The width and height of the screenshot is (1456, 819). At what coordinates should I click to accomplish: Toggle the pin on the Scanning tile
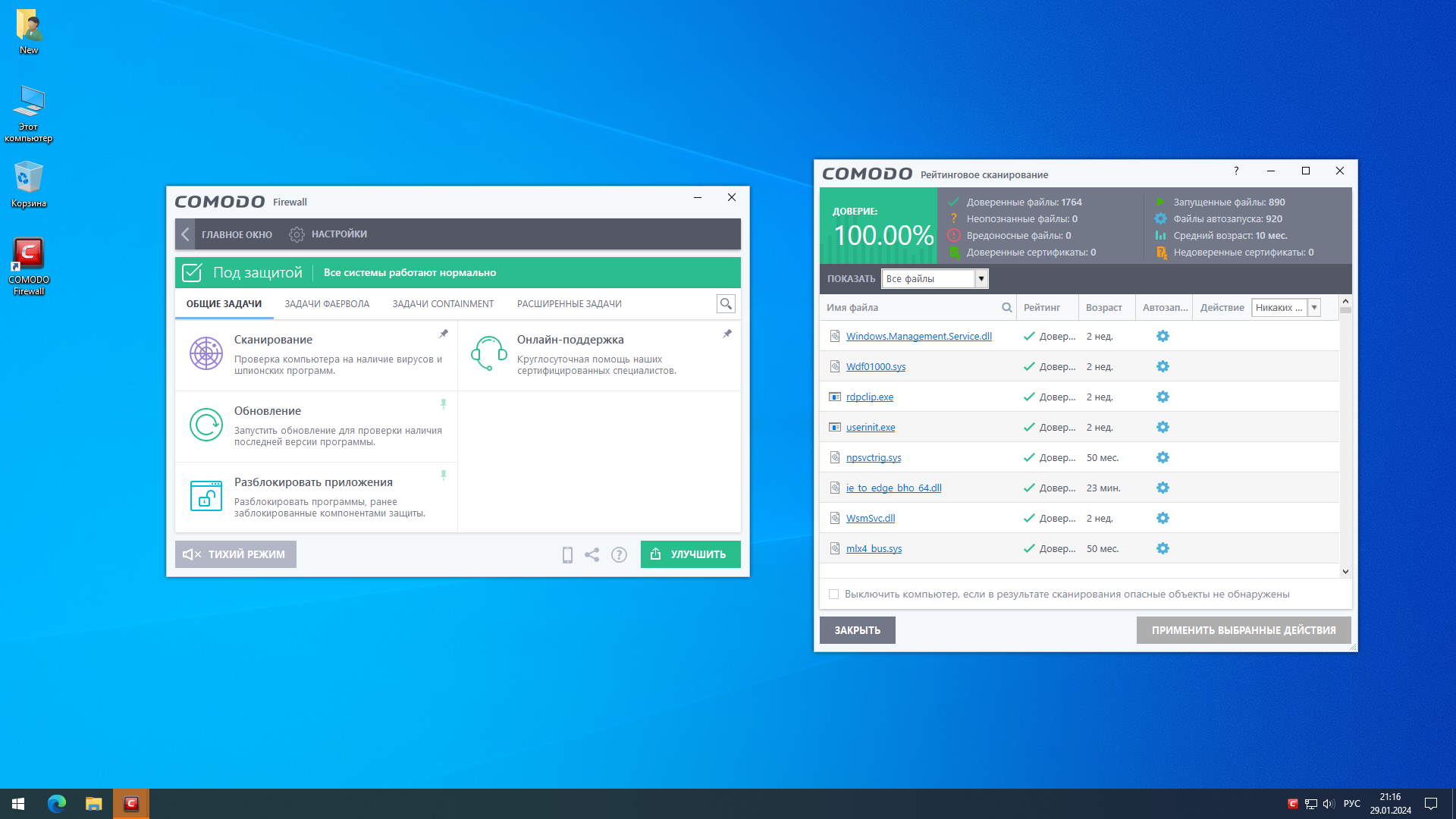point(444,334)
